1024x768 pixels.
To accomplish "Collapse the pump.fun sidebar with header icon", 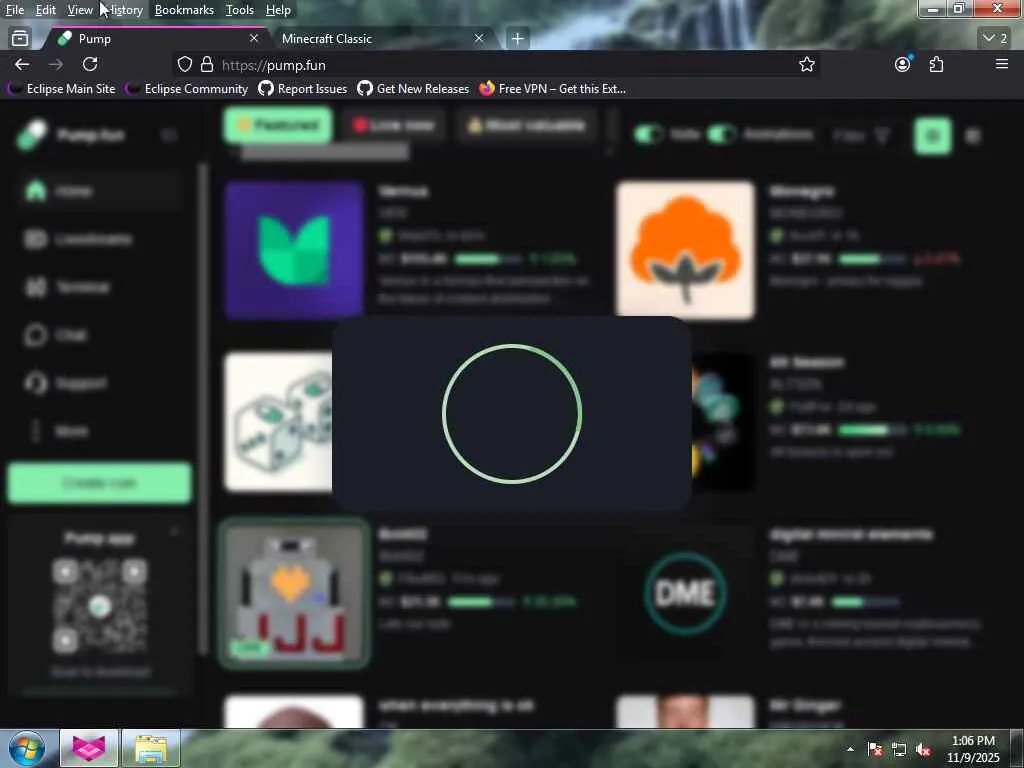I will click(169, 135).
